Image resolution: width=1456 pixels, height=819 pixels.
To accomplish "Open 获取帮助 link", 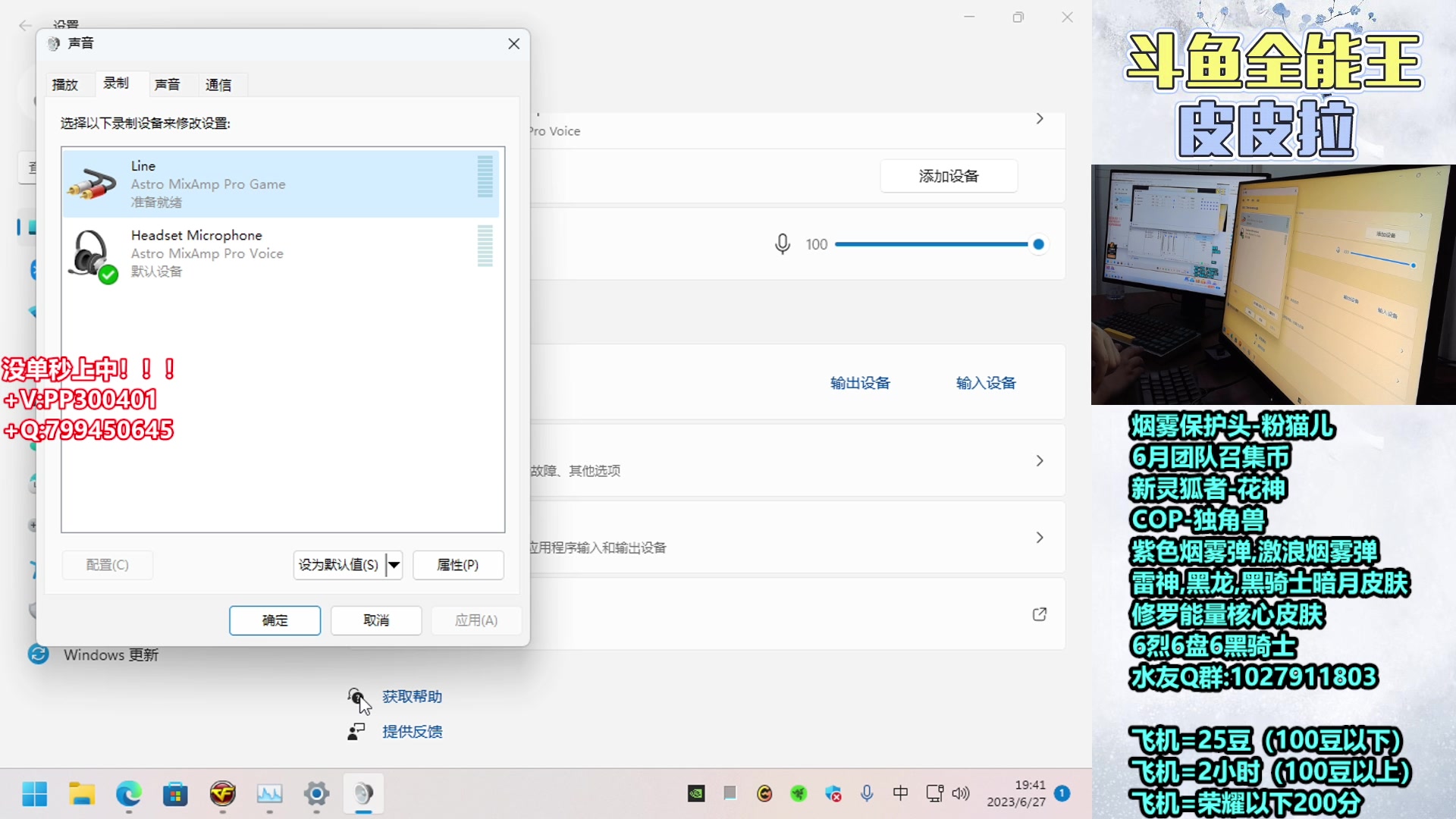I will [x=411, y=696].
